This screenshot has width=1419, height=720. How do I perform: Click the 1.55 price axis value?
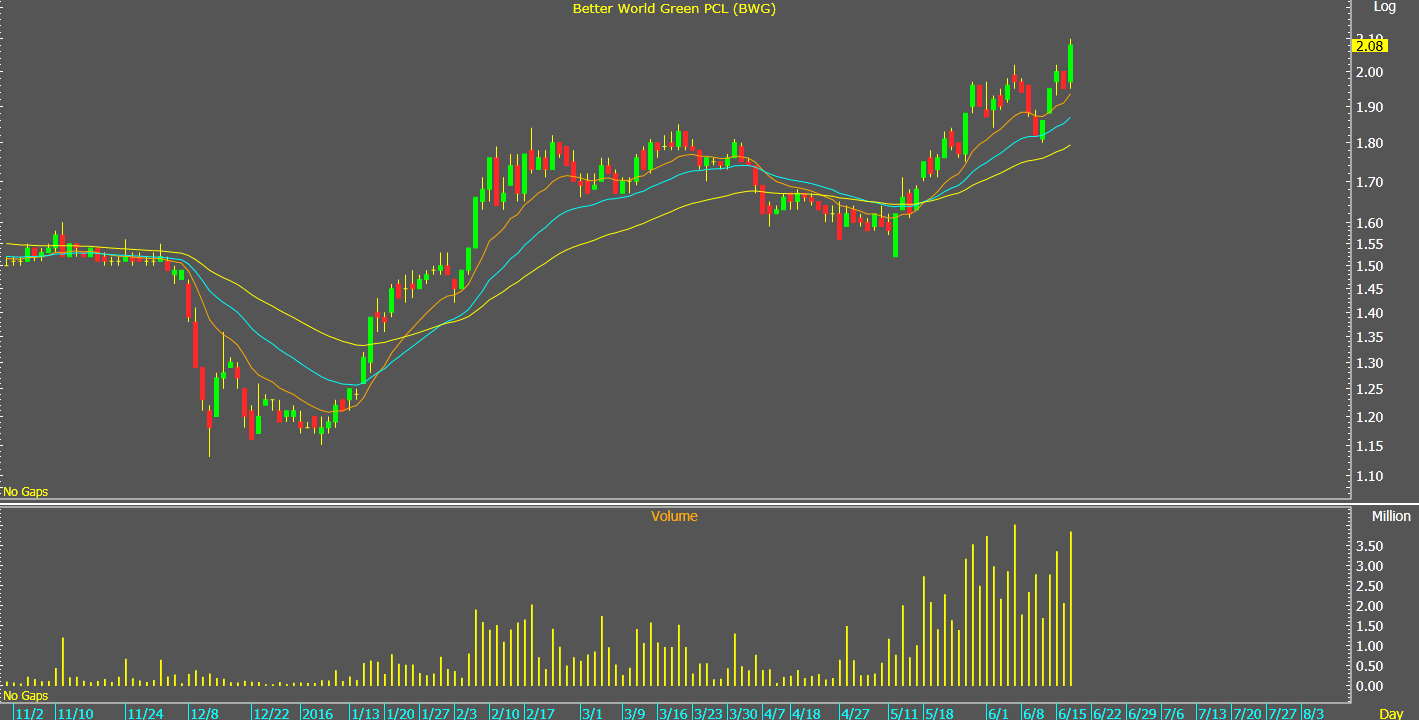1370,245
